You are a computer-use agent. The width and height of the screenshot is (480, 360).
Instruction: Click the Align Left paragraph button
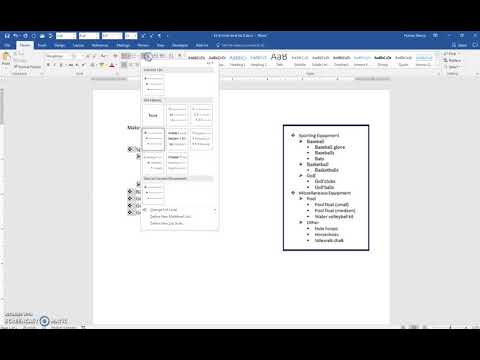pos(124,65)
